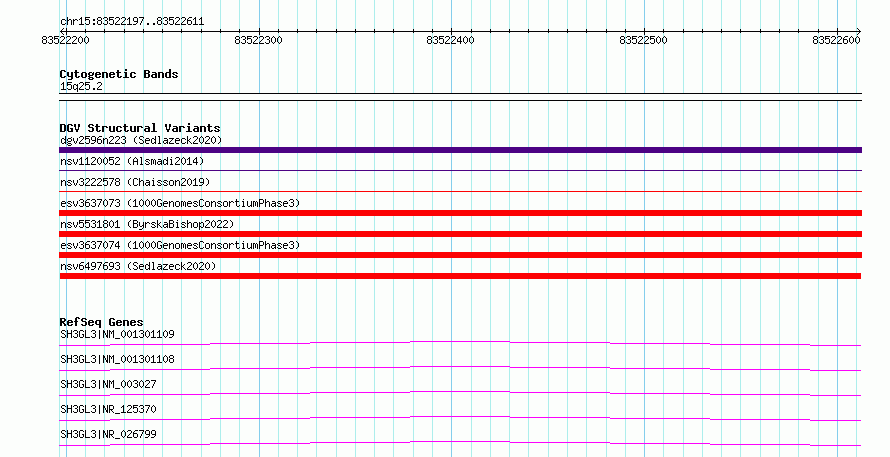Viewport: 890px width, 457px height.
Task: Click ruler position 83522400
Action: pyautogui.click(x=451, y=40)
